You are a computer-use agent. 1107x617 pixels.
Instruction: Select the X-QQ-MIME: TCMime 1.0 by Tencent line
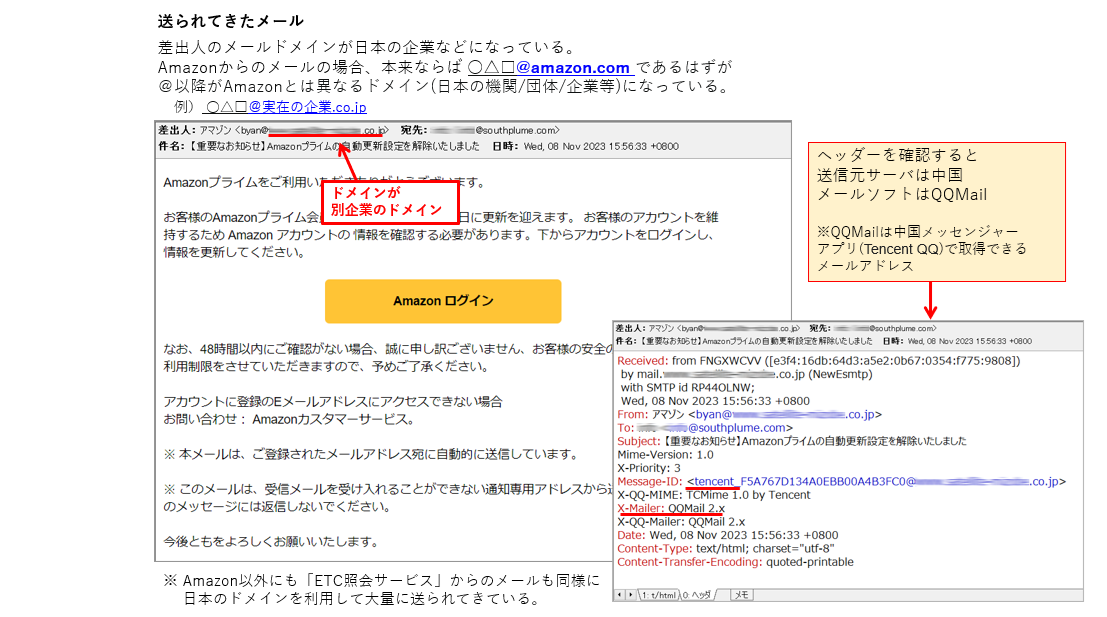coord(714,495)
